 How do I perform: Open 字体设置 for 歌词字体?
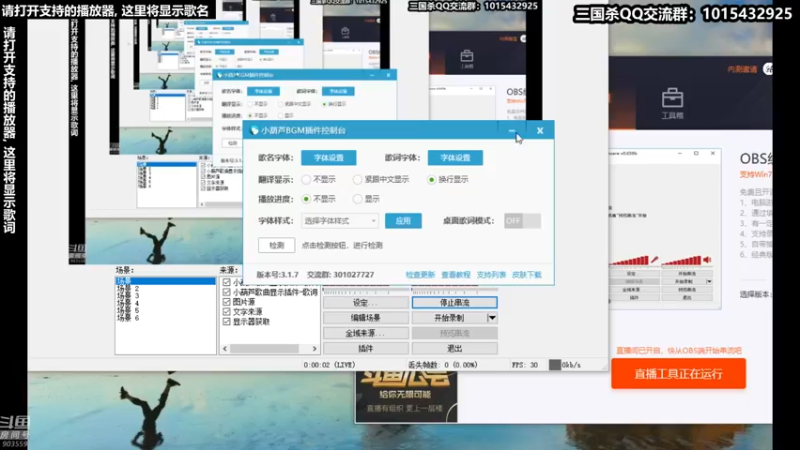coord(455,158)
